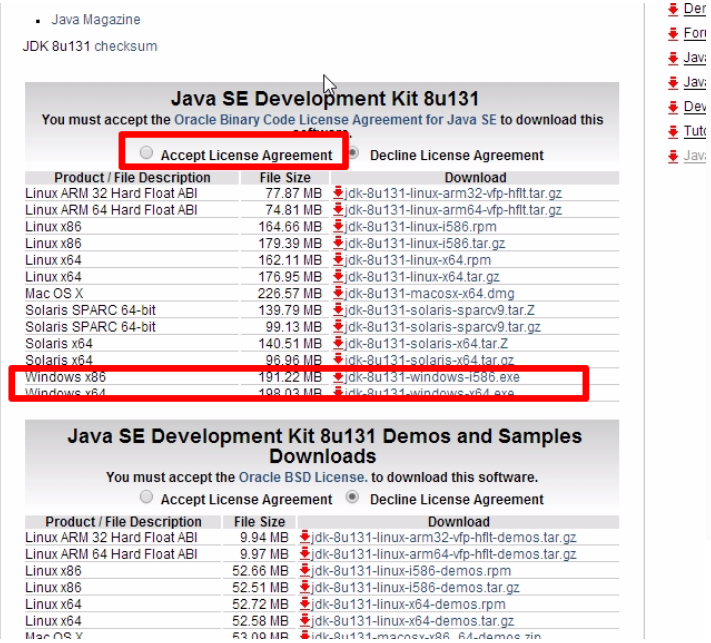Download jdk-8u131-linux-x64.tar.gz

coord(422,277)
